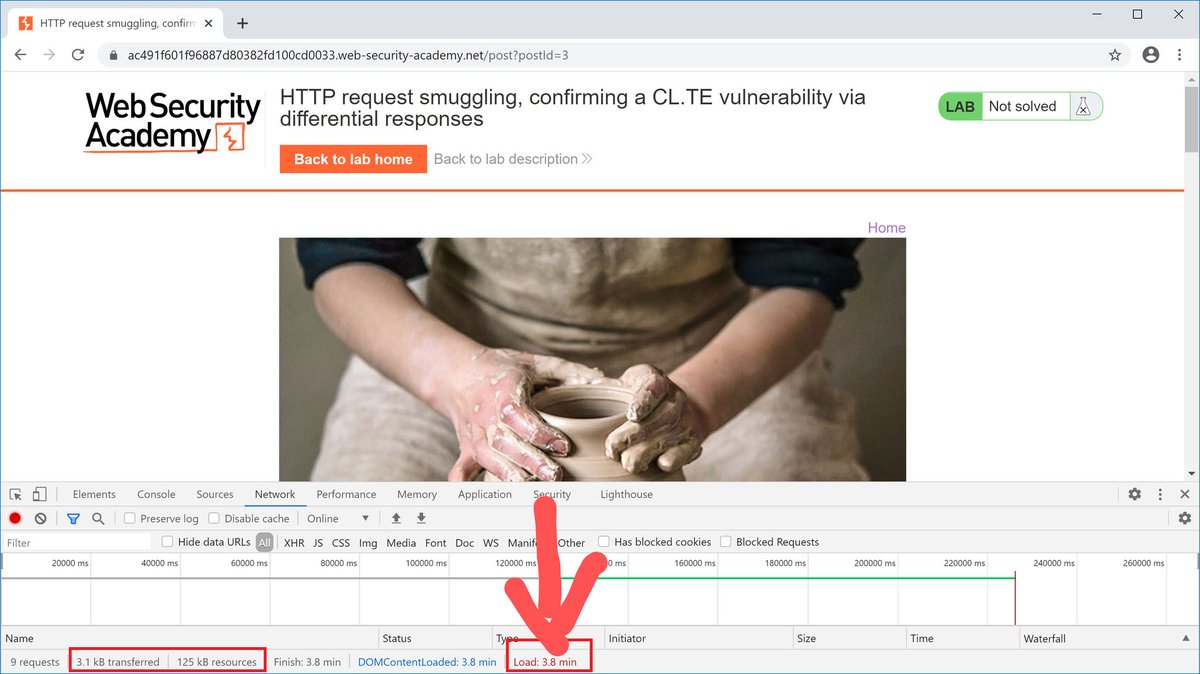Image resolution: width=1200 pixels, height=674 pixels.
Task: Click the Home link
Action: 886,228
